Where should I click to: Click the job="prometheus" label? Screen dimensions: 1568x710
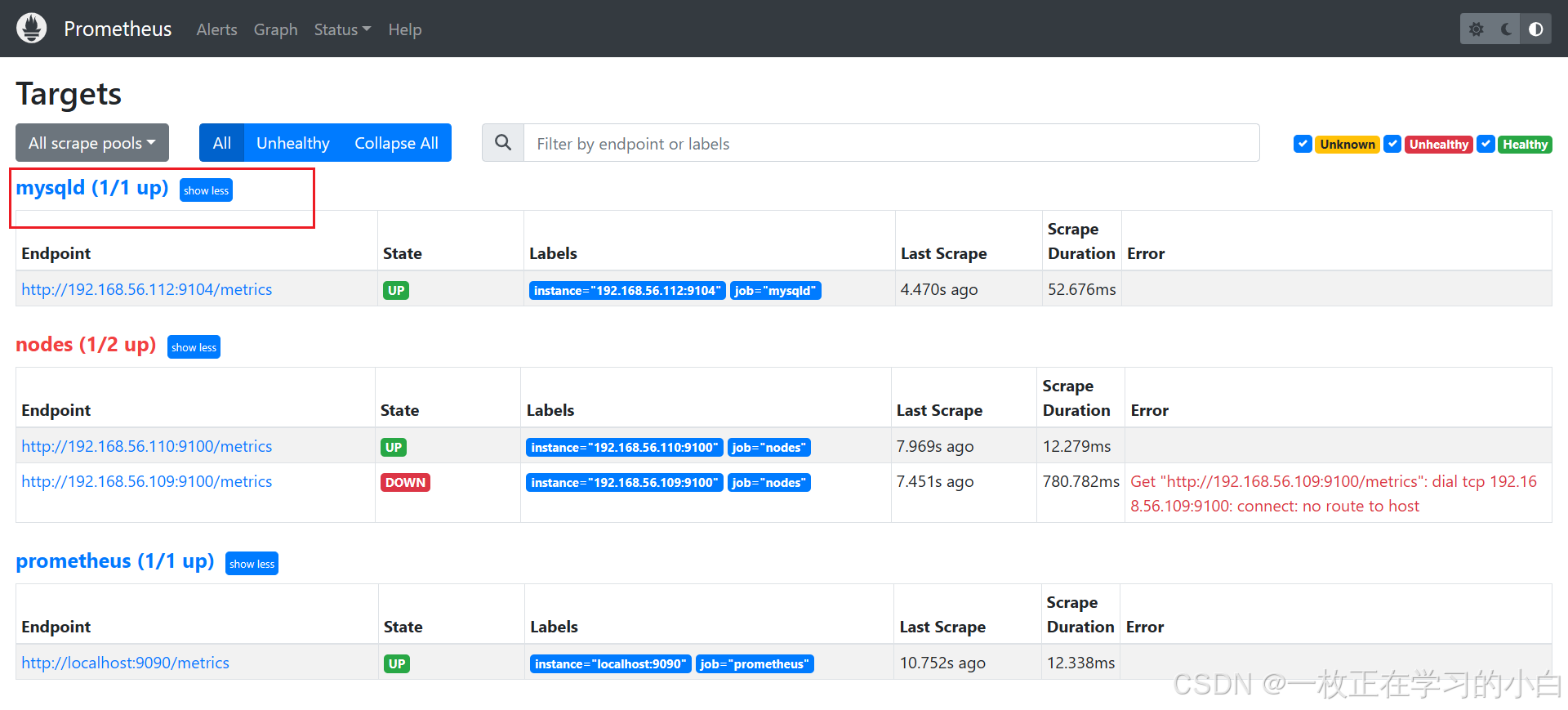[x=755, y=663]
